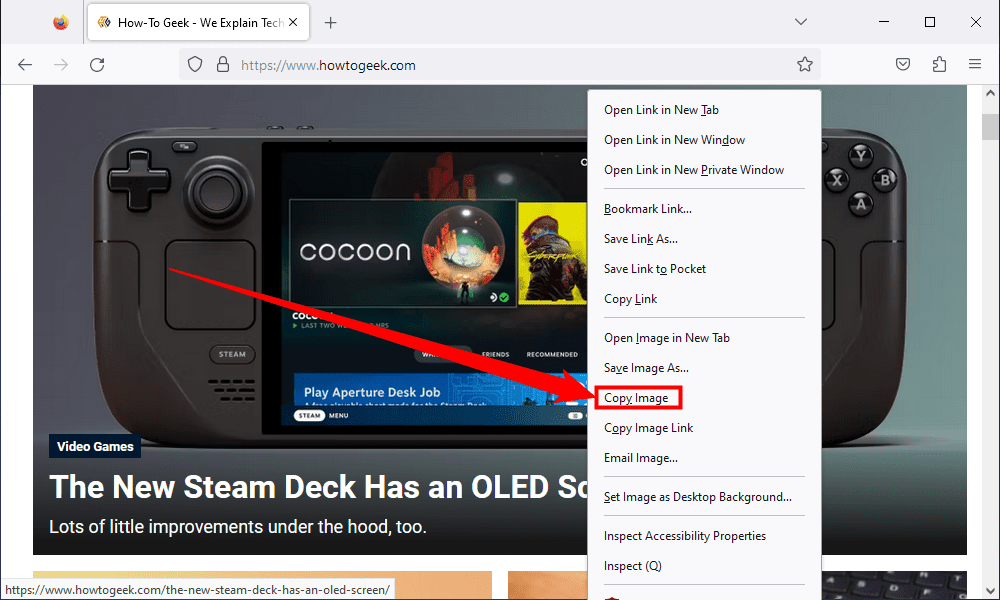Click the site security padlock icon
1000x600 pixels.
(x=223, y=65)
